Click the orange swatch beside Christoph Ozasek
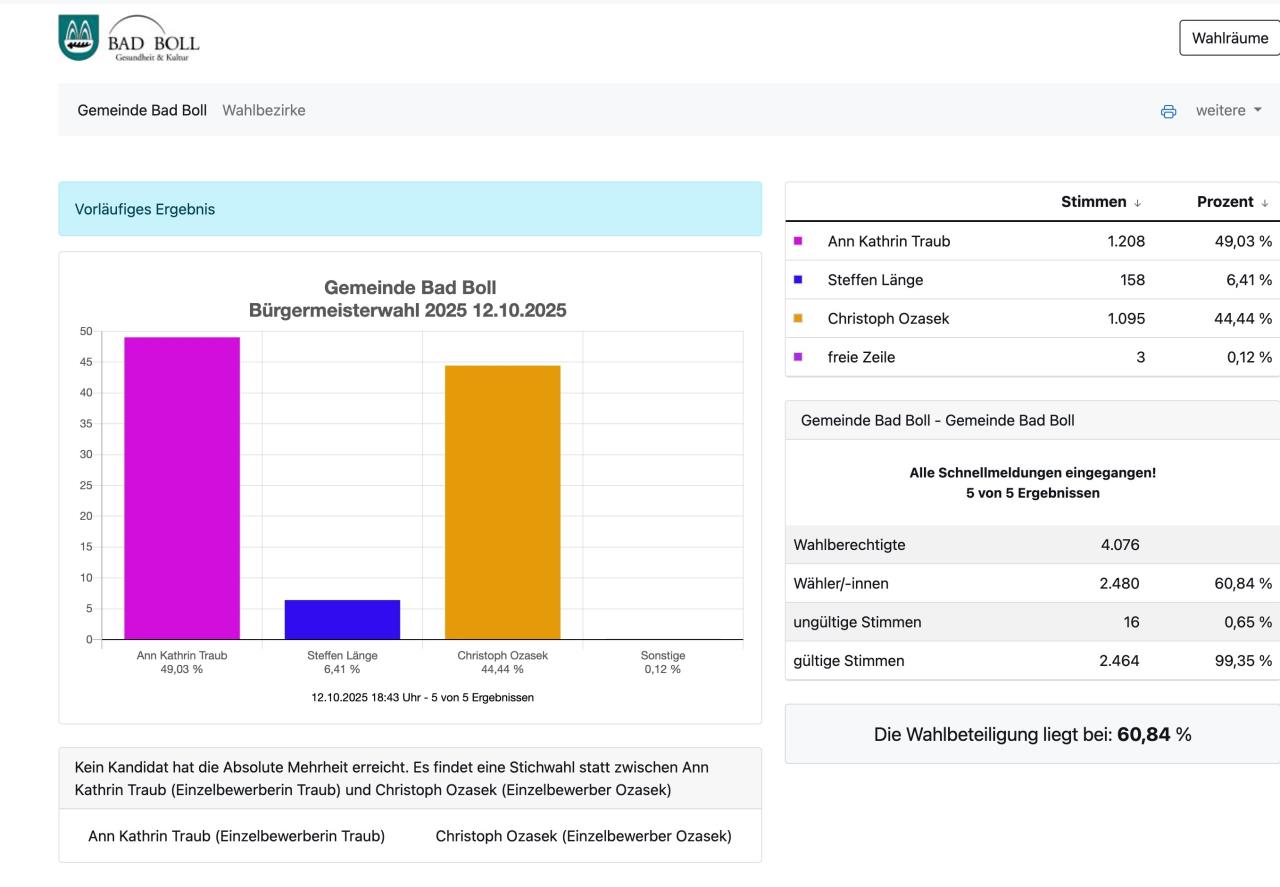This screenshot has height=887, width=1280. coord(798,319)
